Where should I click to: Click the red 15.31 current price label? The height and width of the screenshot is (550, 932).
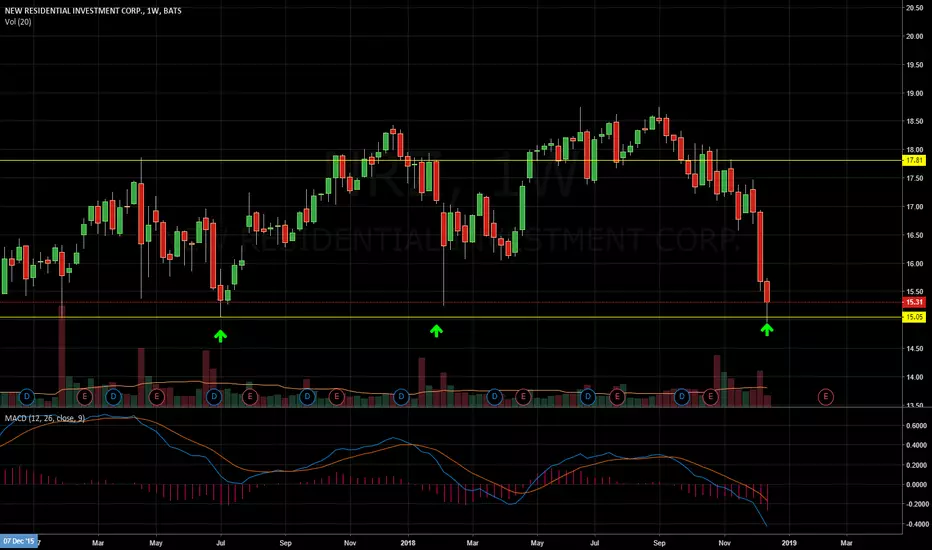point(914,302)
